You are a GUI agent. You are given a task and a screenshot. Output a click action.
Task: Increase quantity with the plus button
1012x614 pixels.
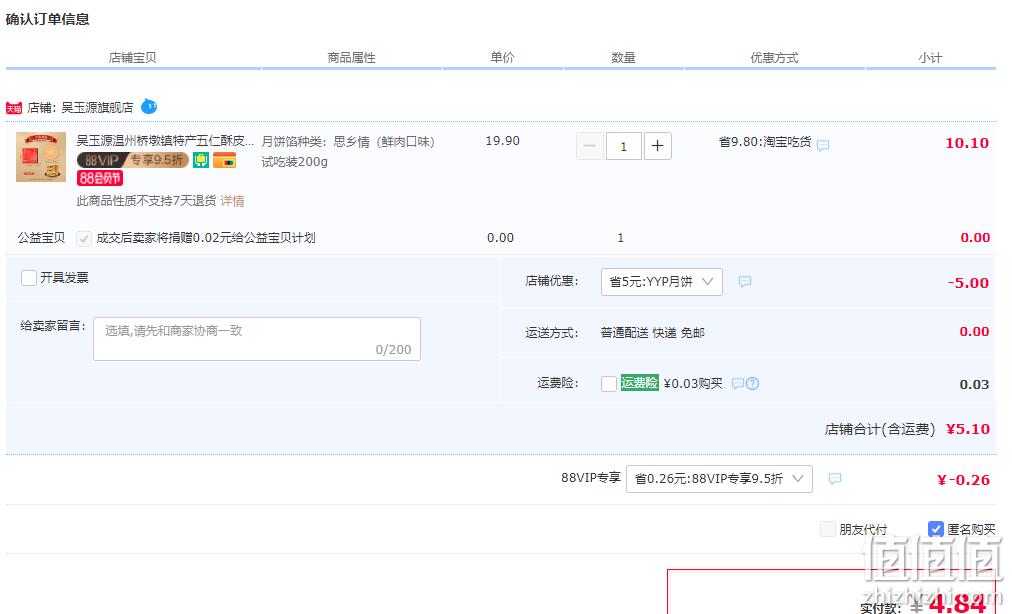pyautogui.click(x=657, y=146)
